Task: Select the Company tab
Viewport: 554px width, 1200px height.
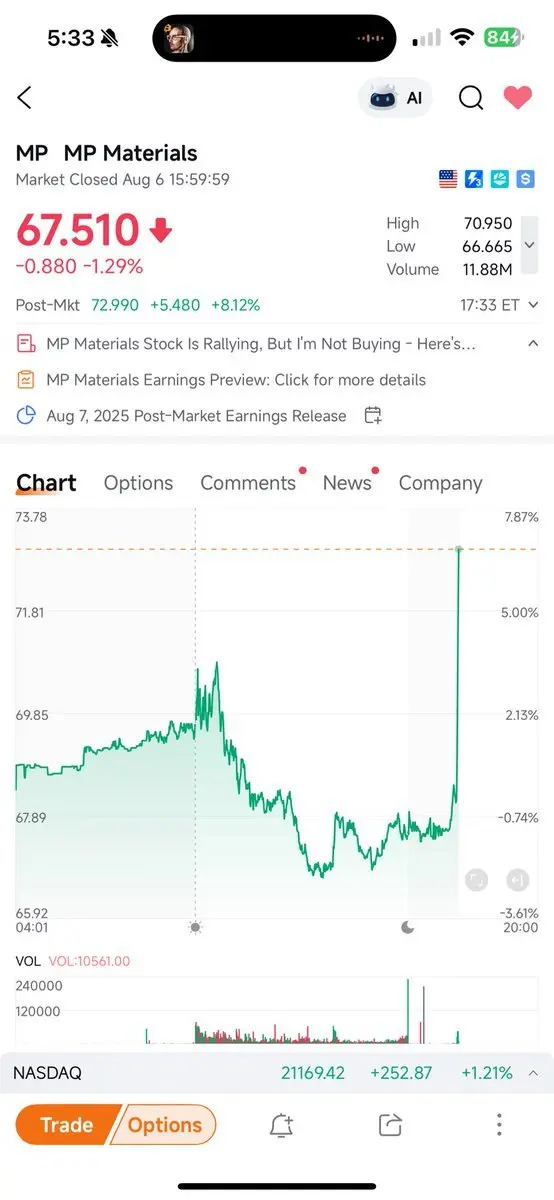Action: point(440,483)
